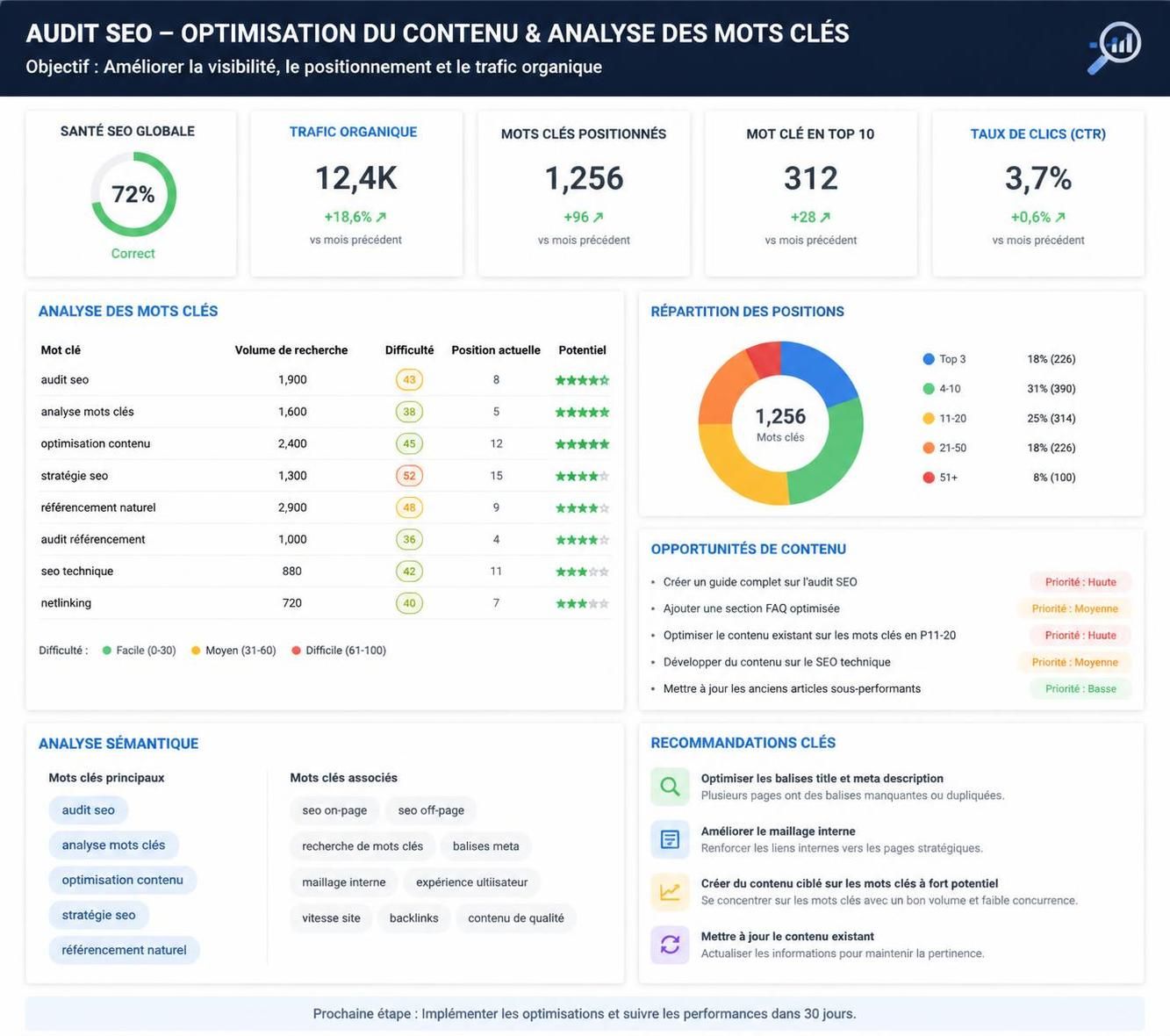Click the 'backlinks' chip
1170x1036 pixels.
(413, 917)
